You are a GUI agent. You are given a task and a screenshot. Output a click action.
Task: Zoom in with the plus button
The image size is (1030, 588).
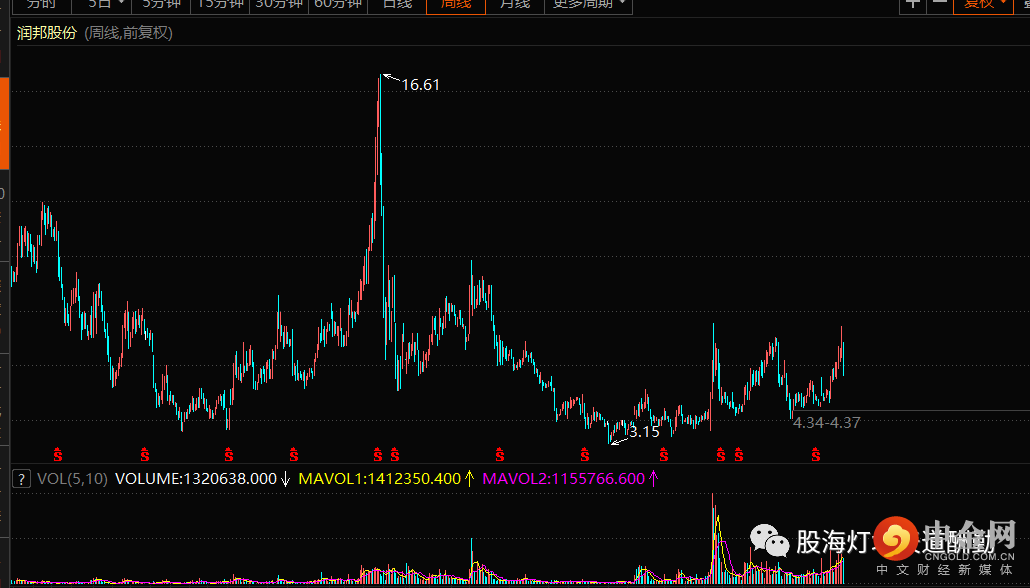coord(912,5)
